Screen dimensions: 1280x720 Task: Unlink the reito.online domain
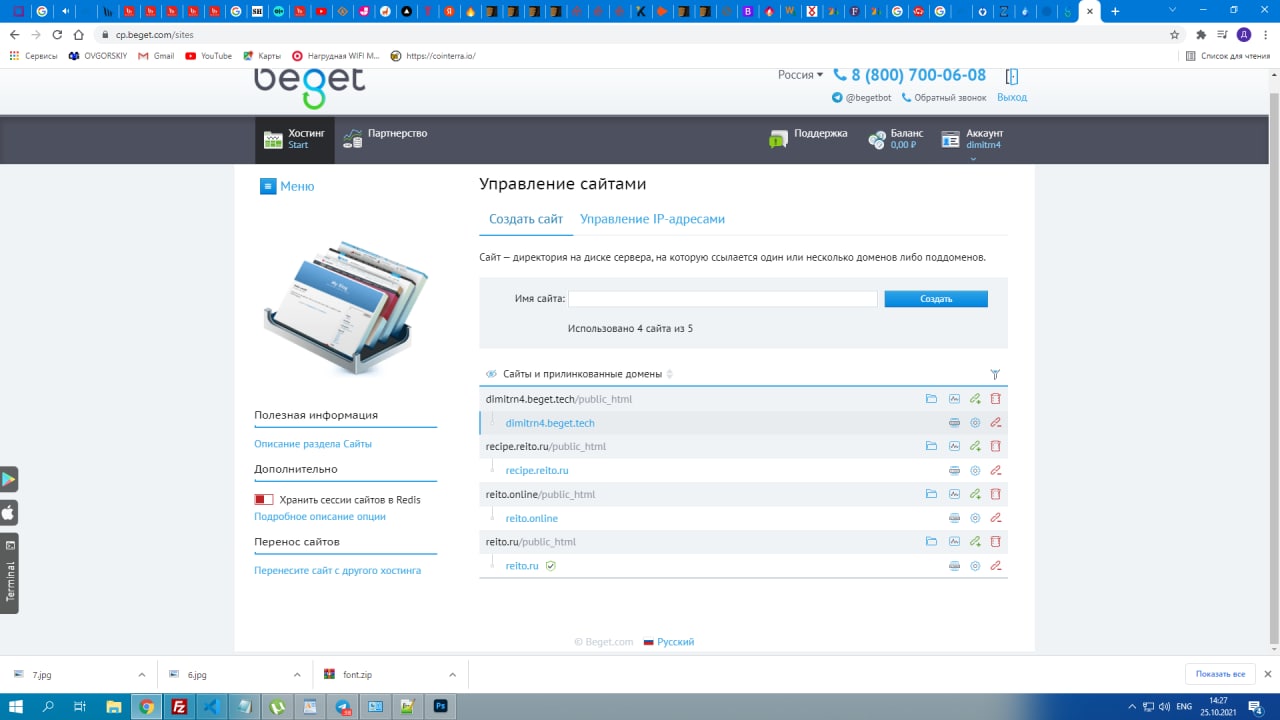(x=995, y=518)
